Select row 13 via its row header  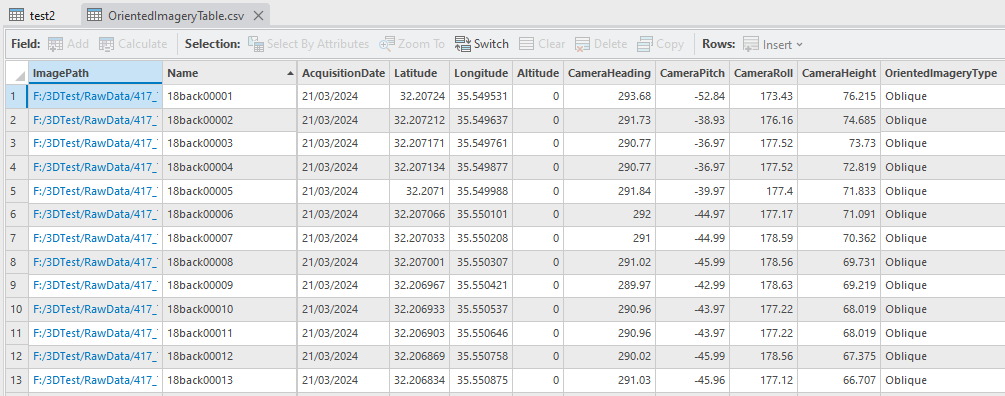(x=17, y=381)
